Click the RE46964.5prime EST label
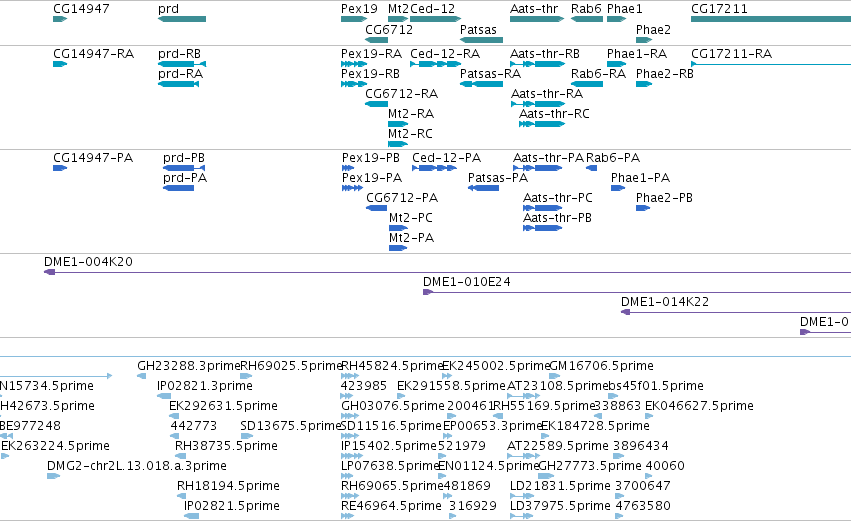Viewport: 851px width, 521px height. point(391,506)
